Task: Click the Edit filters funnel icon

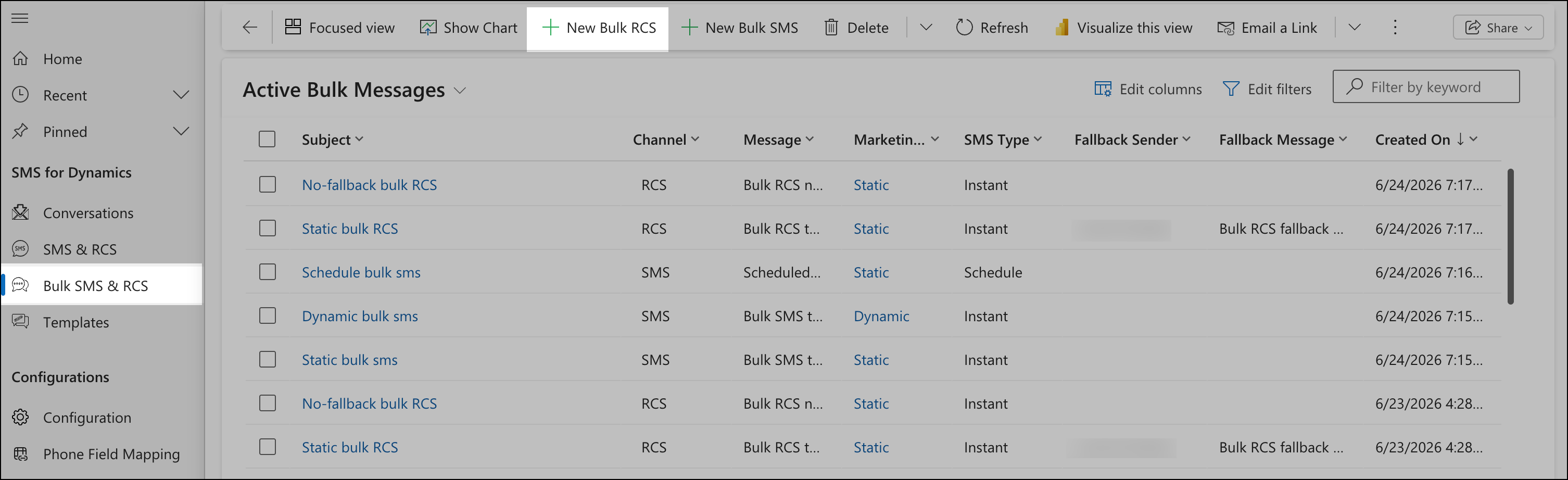Action: [x=1231, y=89]
